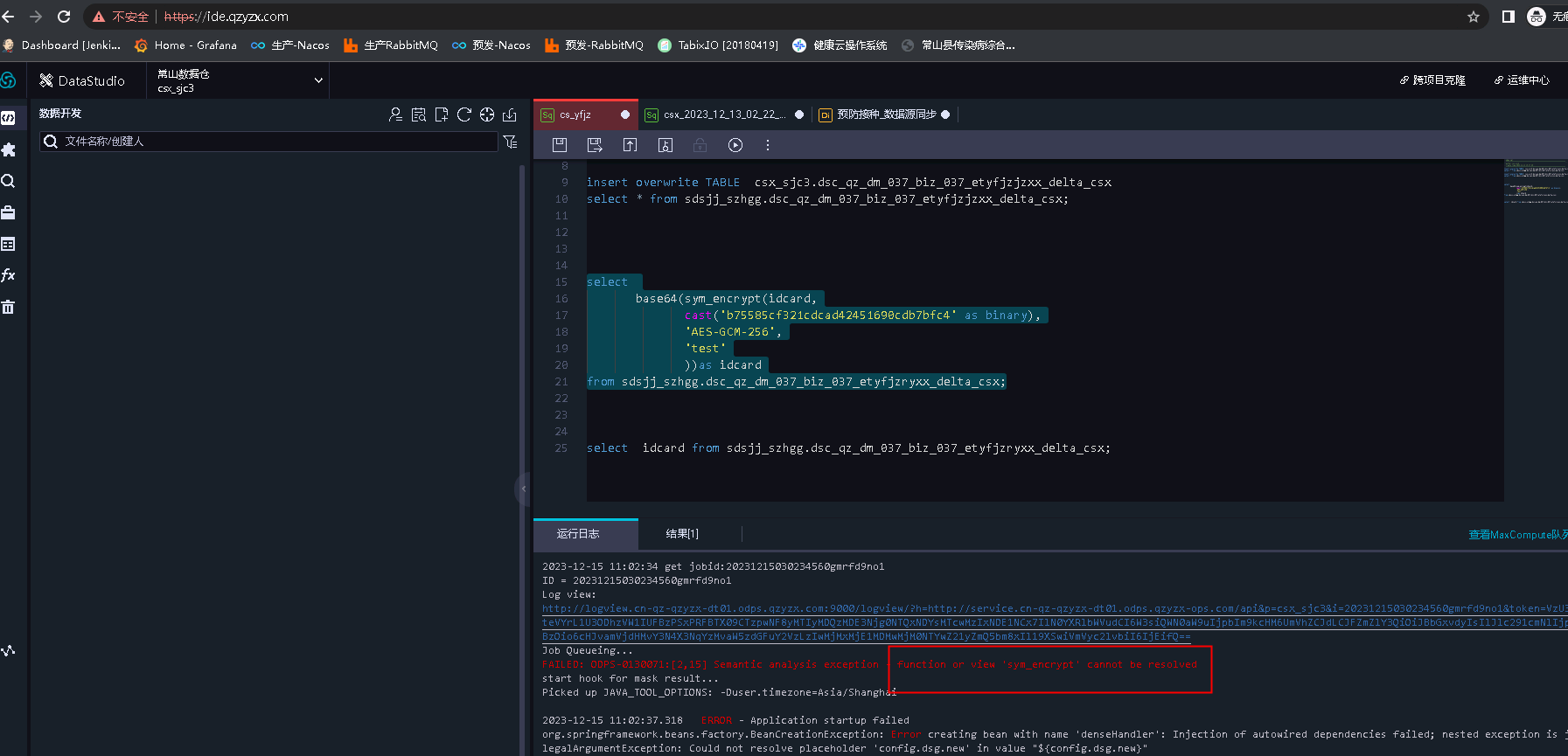
Task: Save the script with the floppy icon
Action: [560, 145]
